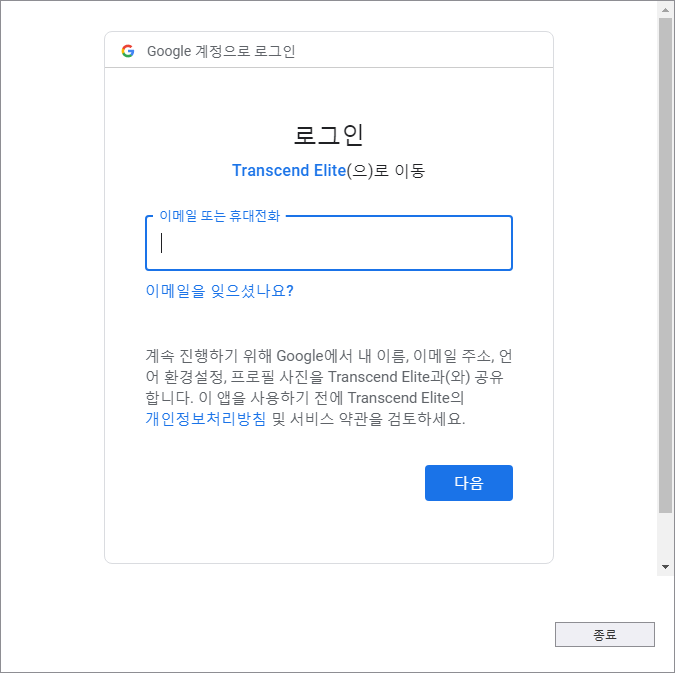Click the vertical scrollbar thumb
The height and width of the screenshot is (673, 675).
[x=666, y=265]
